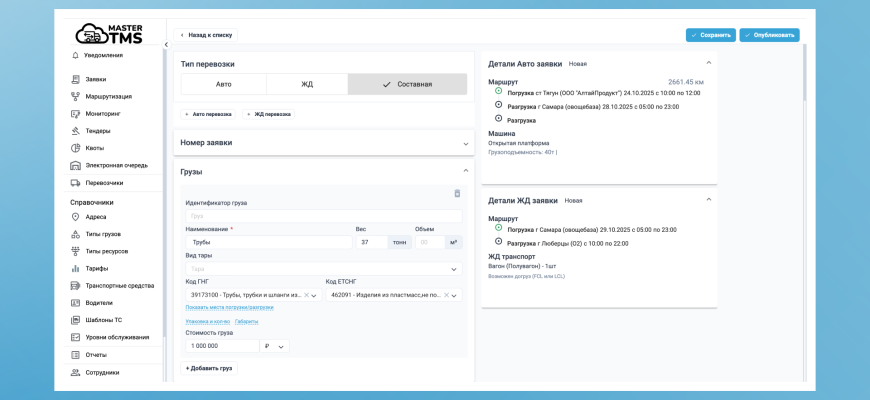Expand the Номер заявки section

point(465,143)
